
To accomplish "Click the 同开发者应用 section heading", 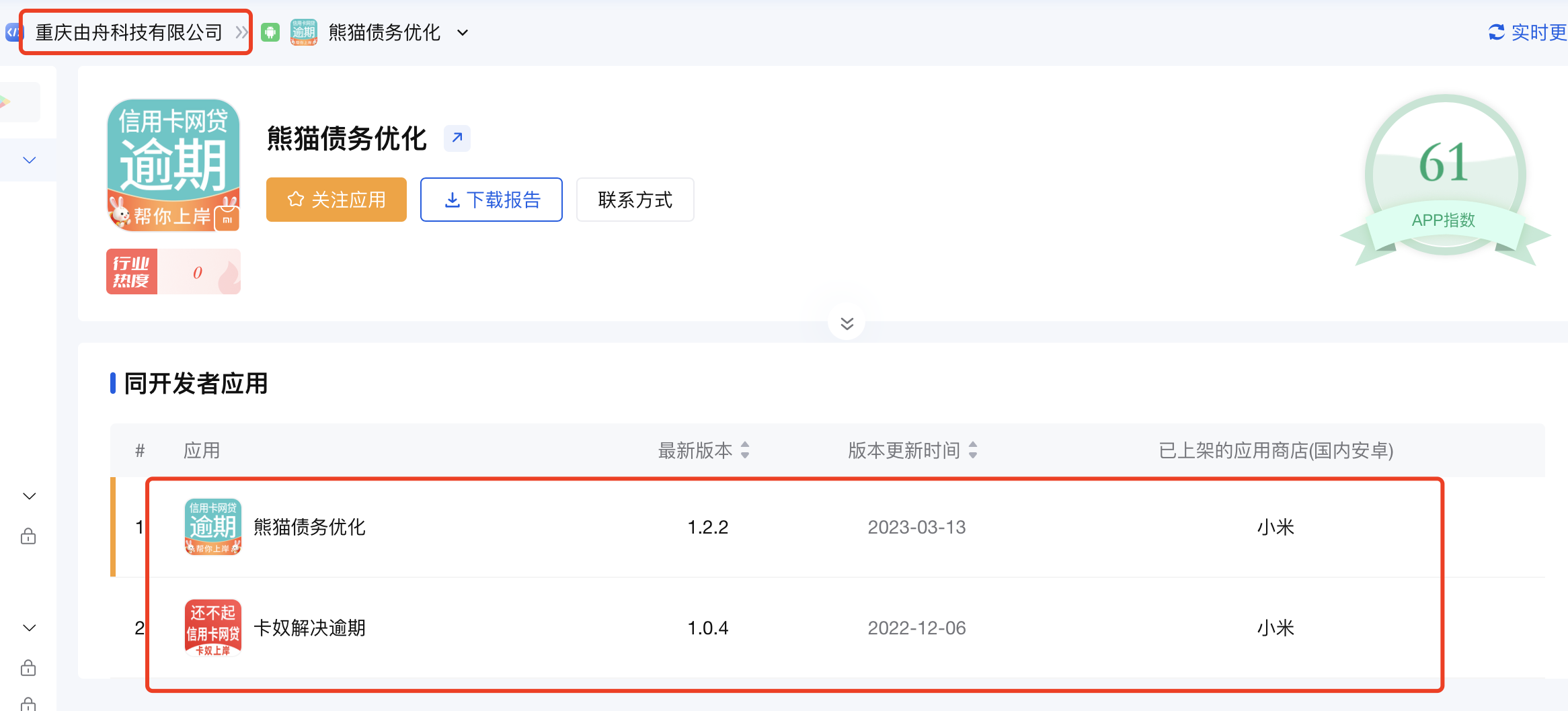I will [196, 384].
